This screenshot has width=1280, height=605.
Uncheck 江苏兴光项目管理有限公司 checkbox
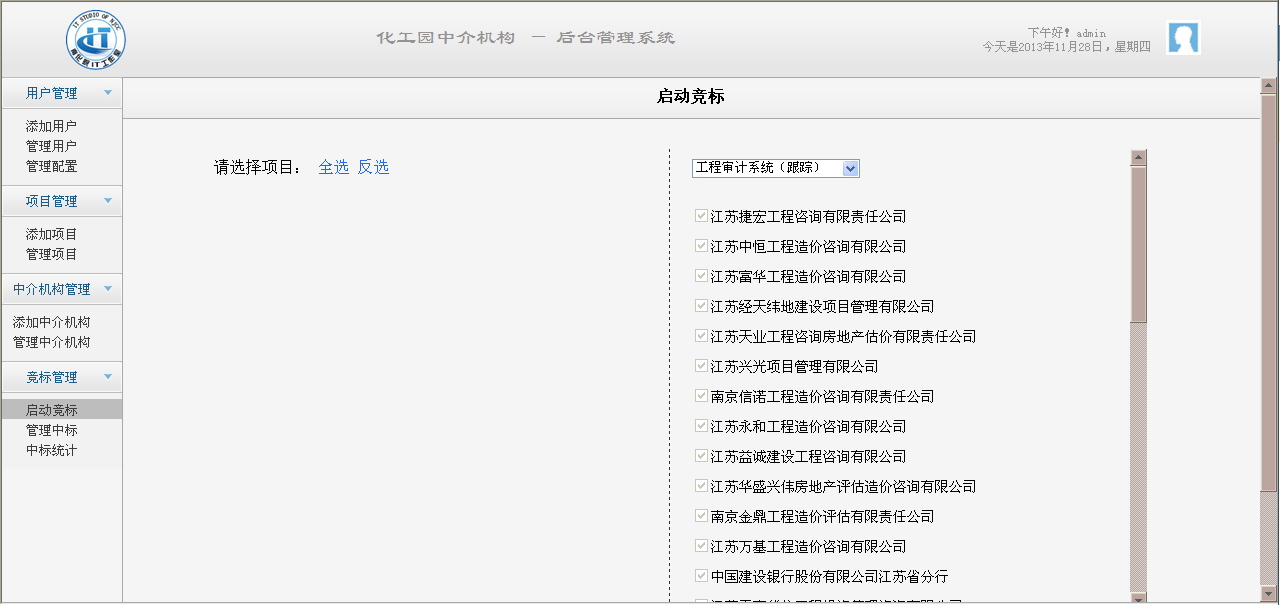(x=701, y=366)
